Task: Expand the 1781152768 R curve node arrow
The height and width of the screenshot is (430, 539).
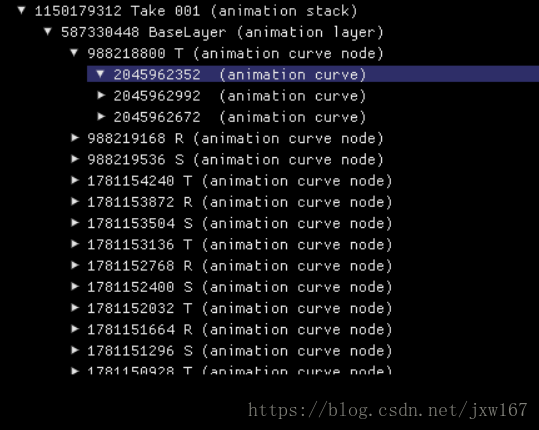Action: (75, 265)
